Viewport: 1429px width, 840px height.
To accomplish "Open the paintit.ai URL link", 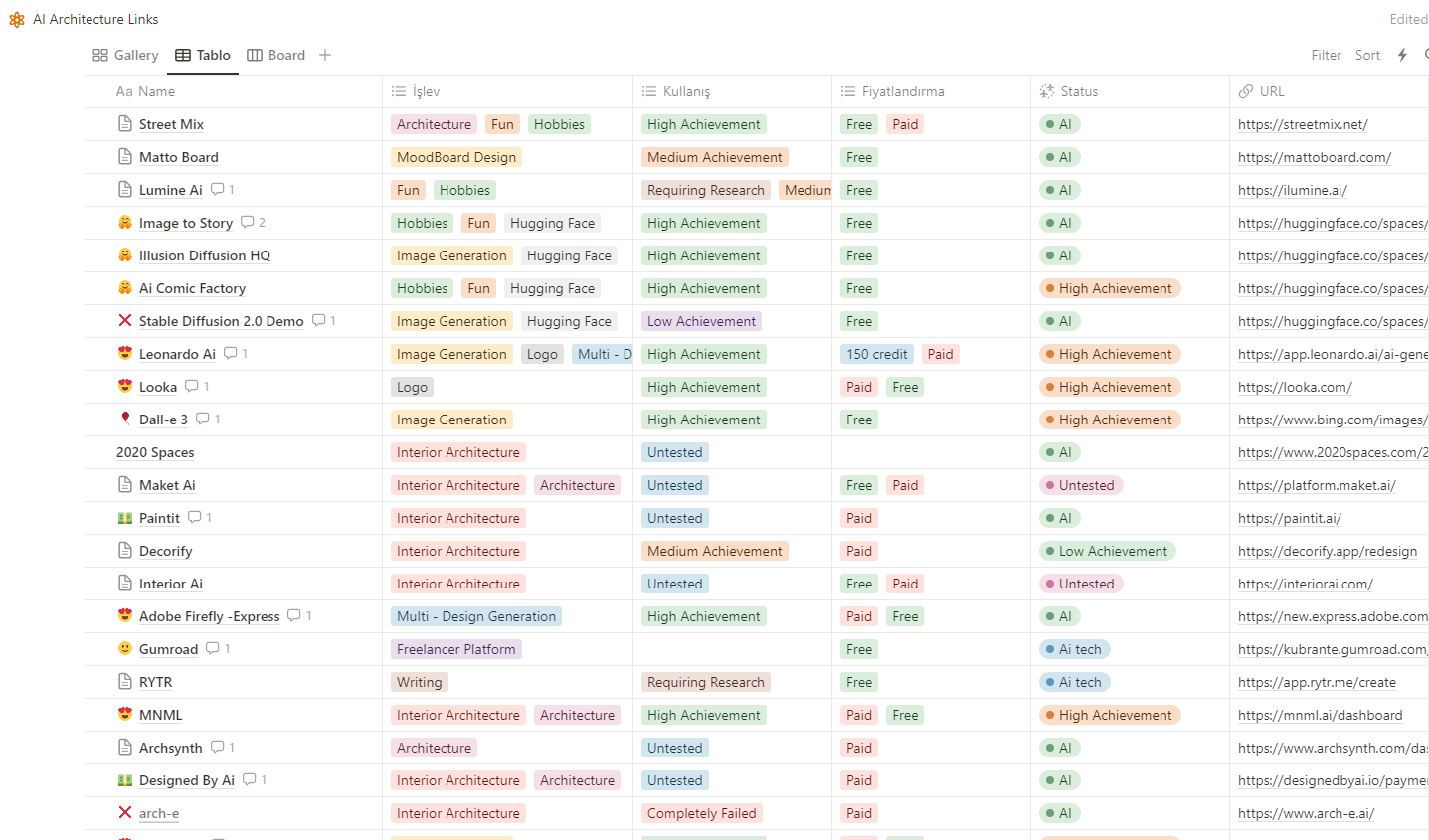I will (1290, 518).
